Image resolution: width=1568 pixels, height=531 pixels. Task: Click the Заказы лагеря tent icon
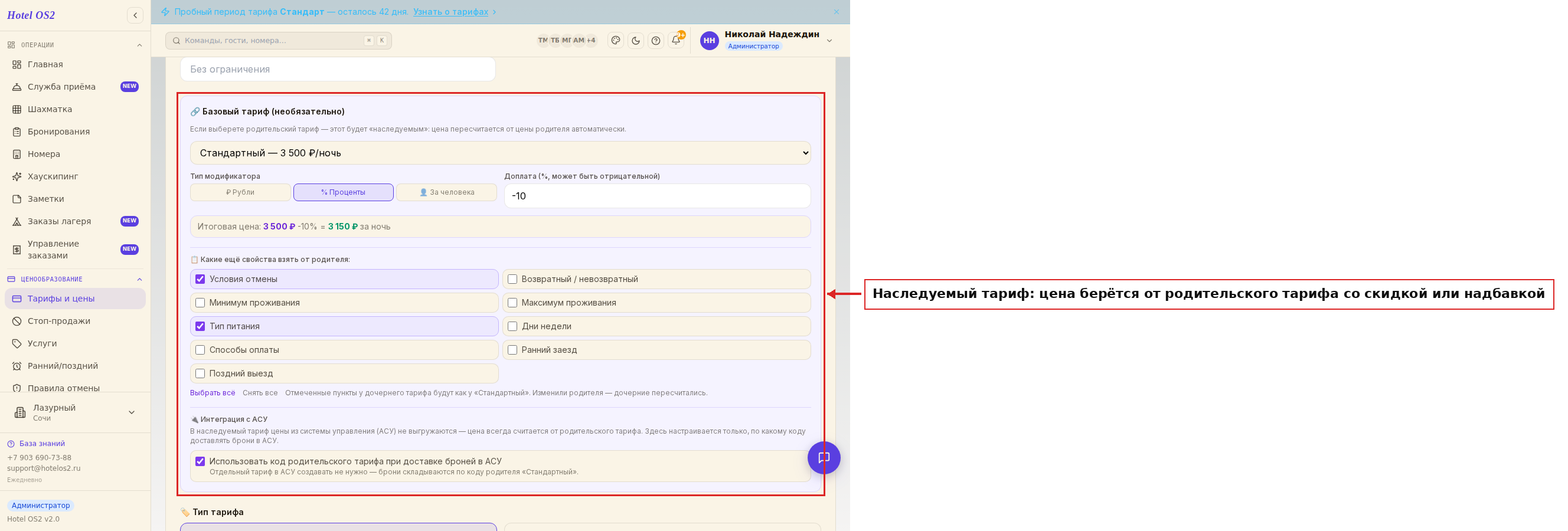(x=17, y=221)
